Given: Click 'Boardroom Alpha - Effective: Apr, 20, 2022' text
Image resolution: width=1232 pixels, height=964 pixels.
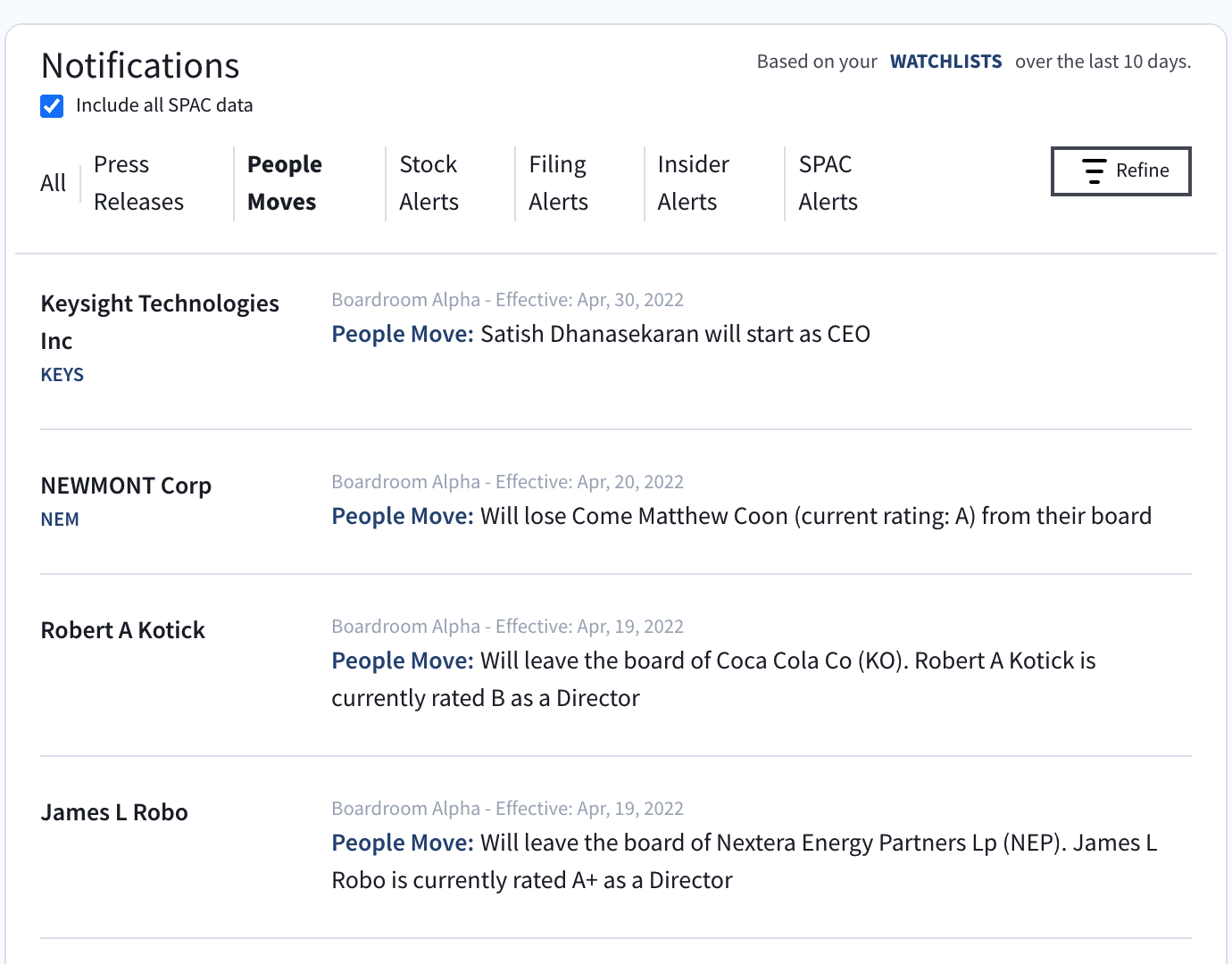Looking at the screenshot, I should (x=508, y=482).
